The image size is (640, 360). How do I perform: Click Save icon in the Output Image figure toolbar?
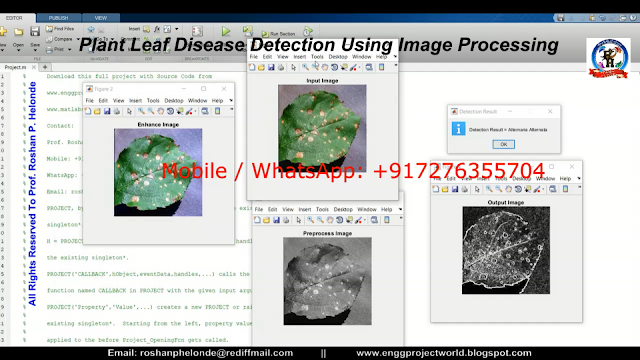[x=455, y=189]
